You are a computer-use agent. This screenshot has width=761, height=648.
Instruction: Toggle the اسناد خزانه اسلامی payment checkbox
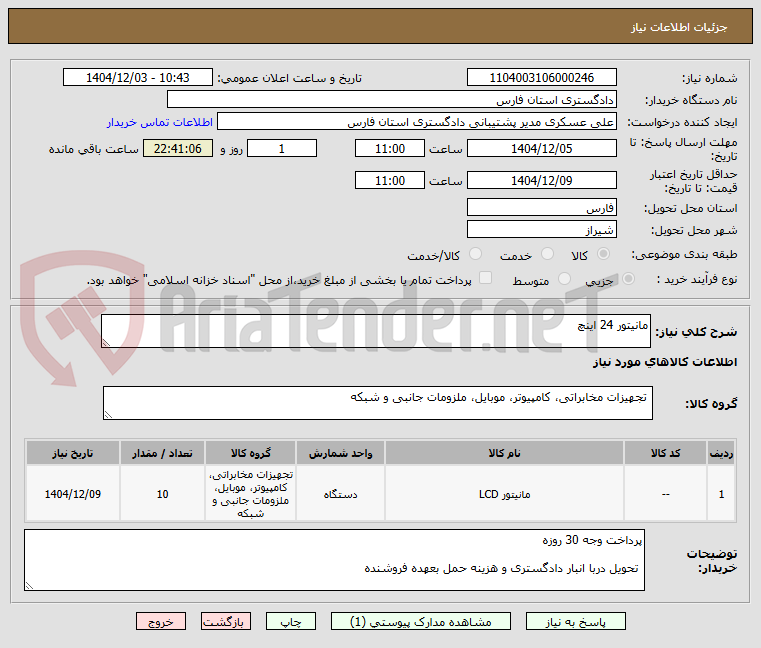(x=485, y=278)
